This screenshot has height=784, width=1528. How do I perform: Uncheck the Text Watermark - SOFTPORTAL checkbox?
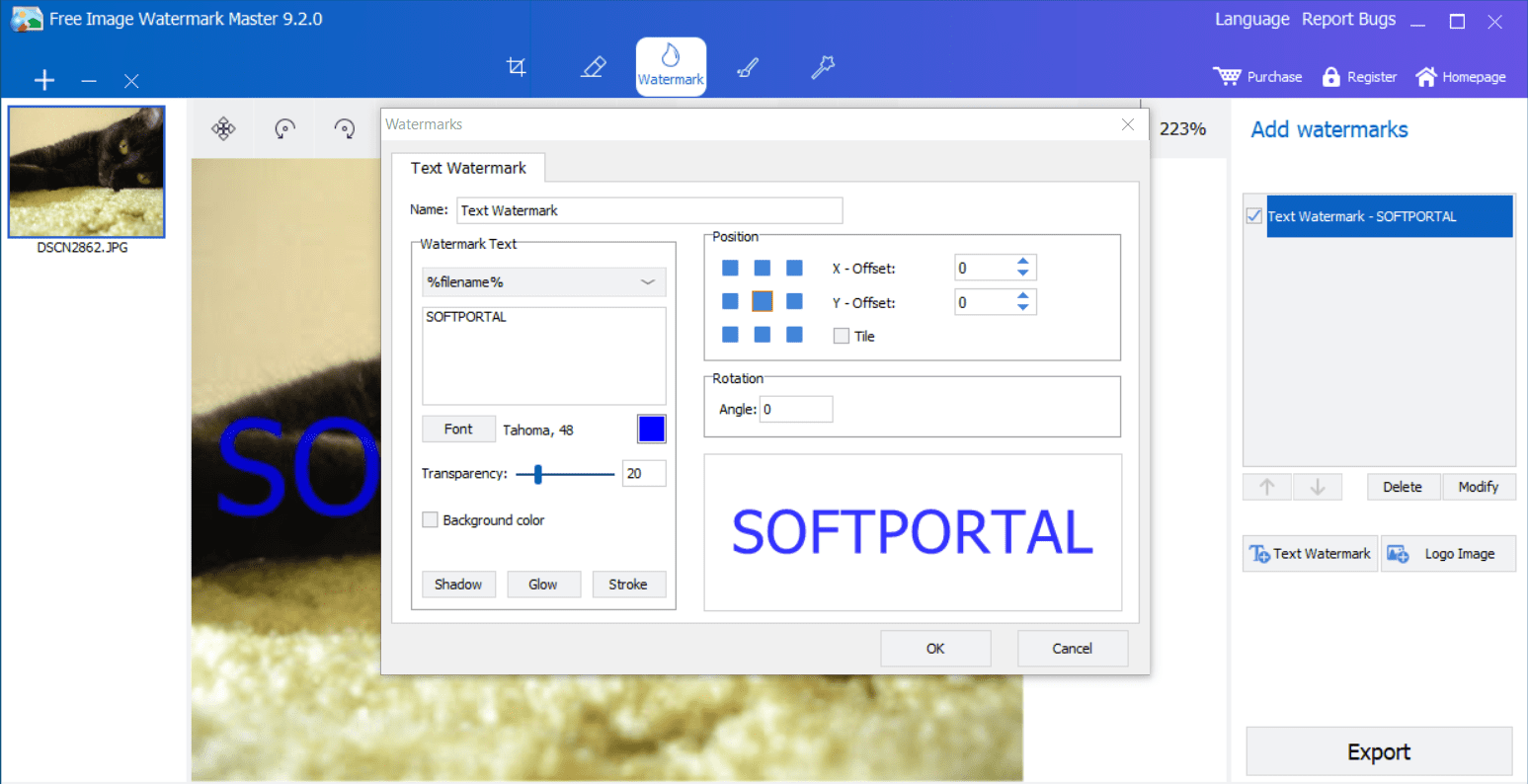[1254, 216]
